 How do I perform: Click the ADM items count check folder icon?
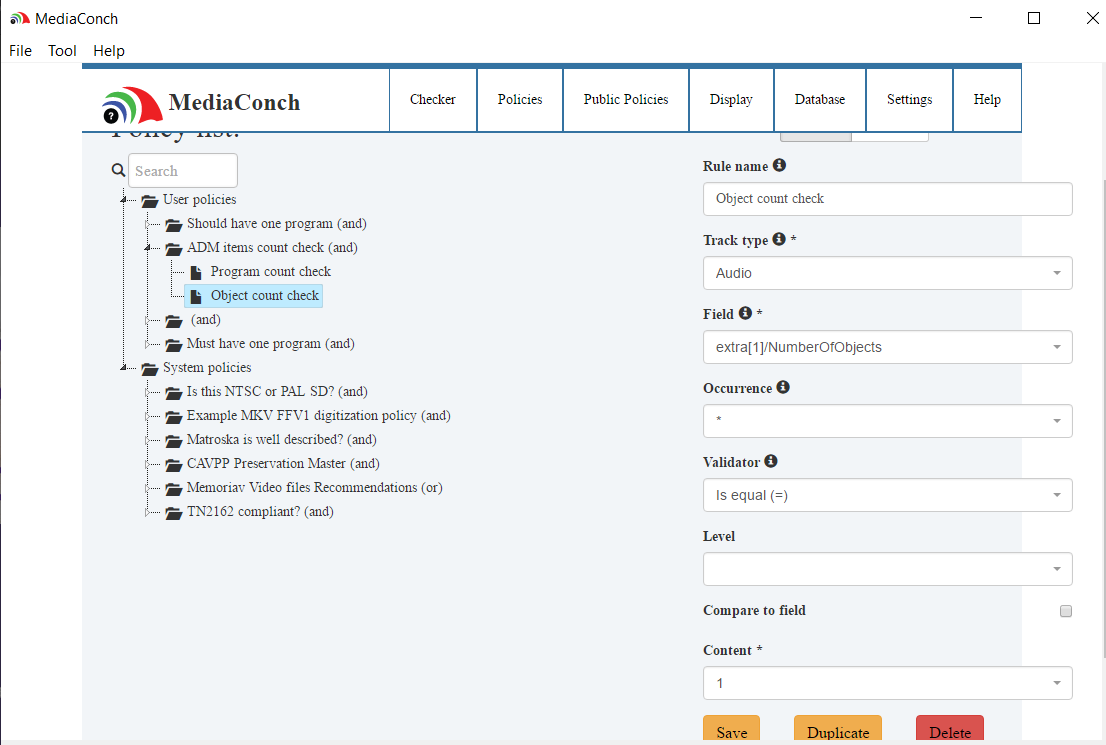coord(174,249)
